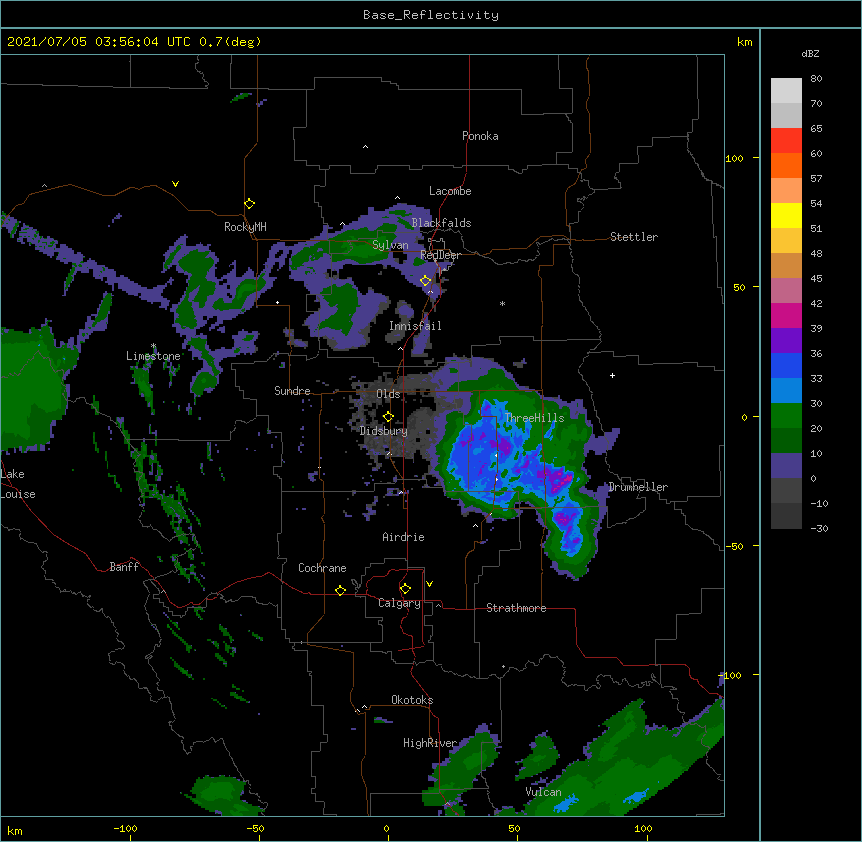Image resolution: width=862 pixels, height=842 pixels.
Task: Click the Sundre city label
Action: tap(292, 391)
